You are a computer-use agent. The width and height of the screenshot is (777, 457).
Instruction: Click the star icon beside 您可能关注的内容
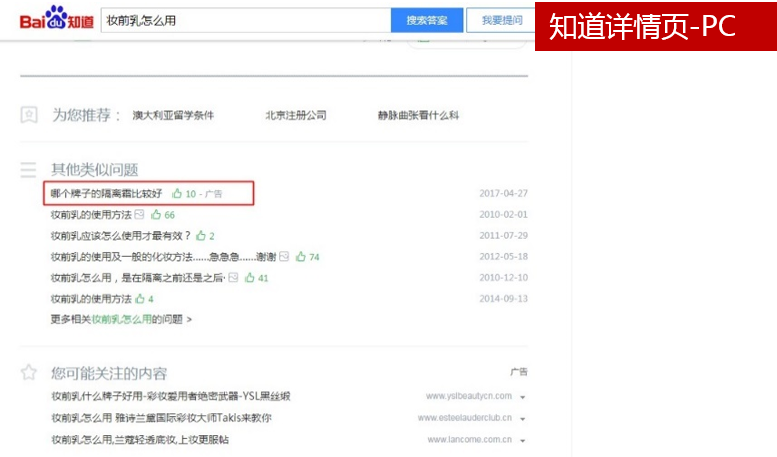(29, 372)
